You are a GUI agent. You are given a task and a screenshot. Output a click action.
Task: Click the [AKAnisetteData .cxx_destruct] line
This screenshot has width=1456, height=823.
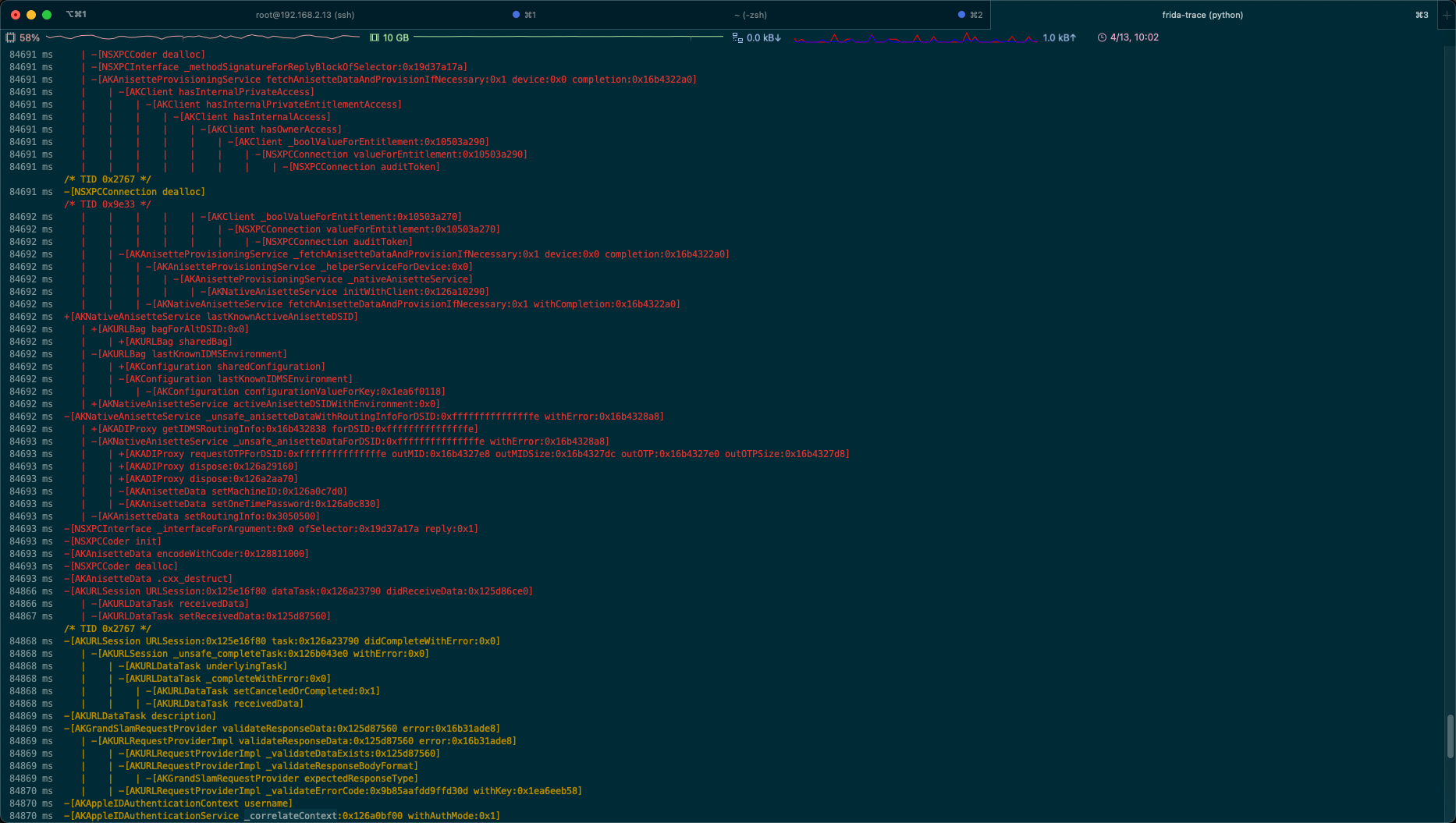[148, 579]
